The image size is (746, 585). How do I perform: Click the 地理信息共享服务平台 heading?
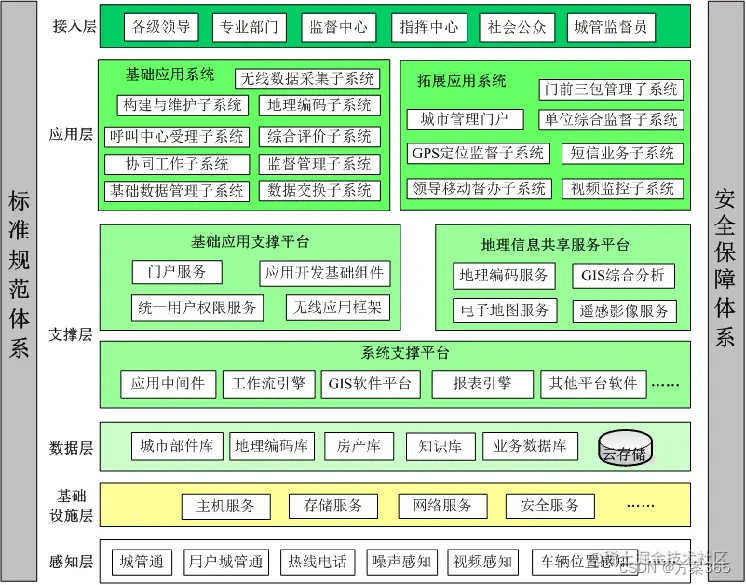(556, 245)
